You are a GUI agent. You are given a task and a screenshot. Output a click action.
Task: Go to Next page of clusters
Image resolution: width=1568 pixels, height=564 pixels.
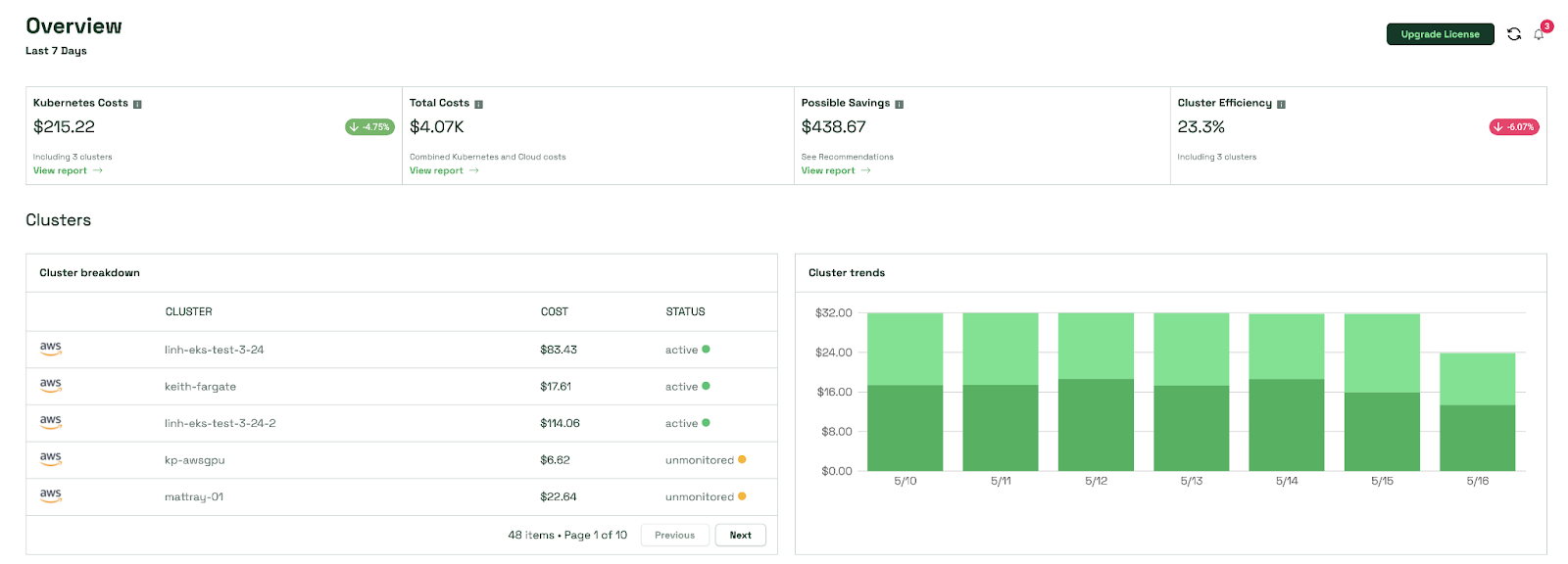[740, 536]
